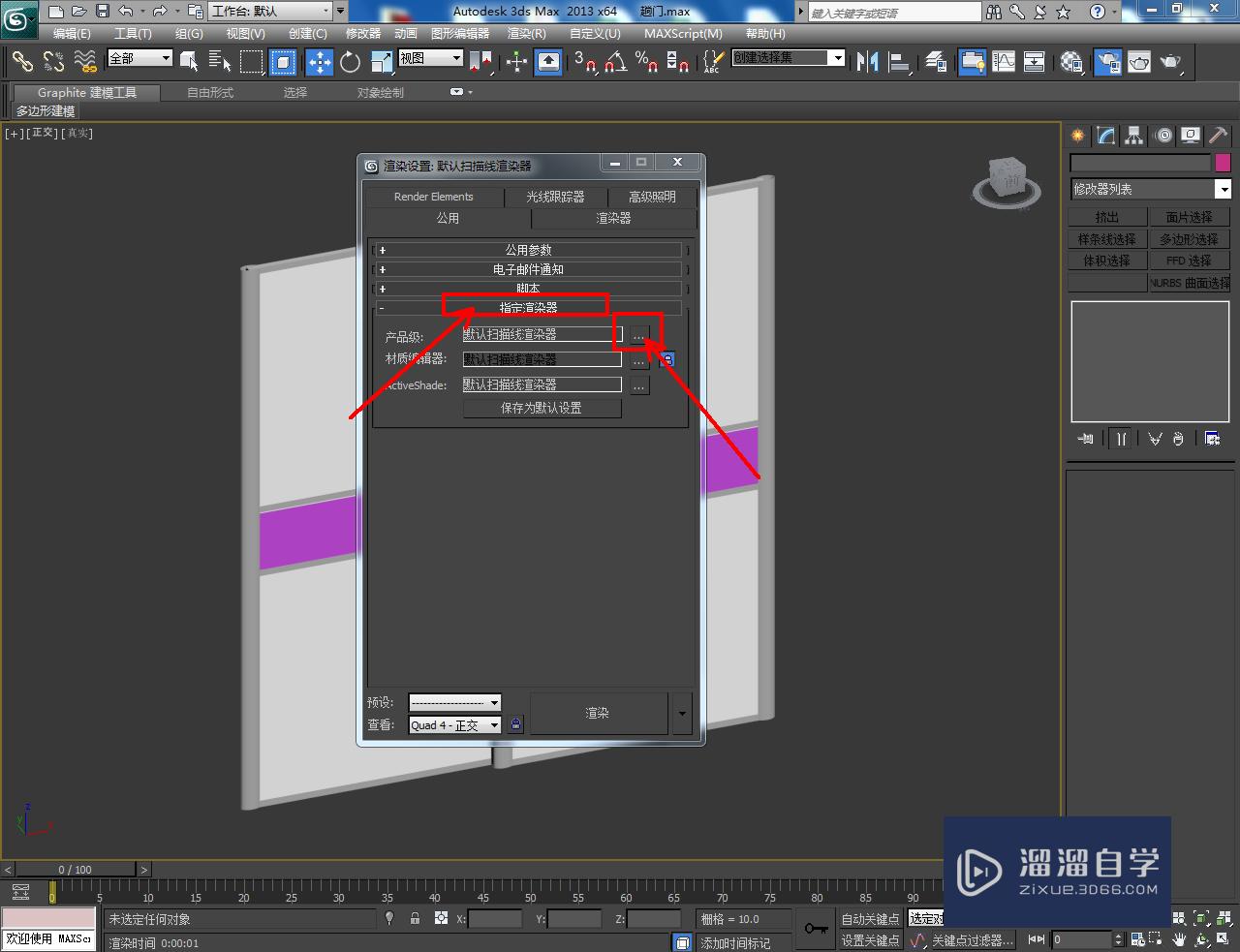Screen dimensions: 1240x952
Task: Click the X coordinate input field
Action: (494, 918)
